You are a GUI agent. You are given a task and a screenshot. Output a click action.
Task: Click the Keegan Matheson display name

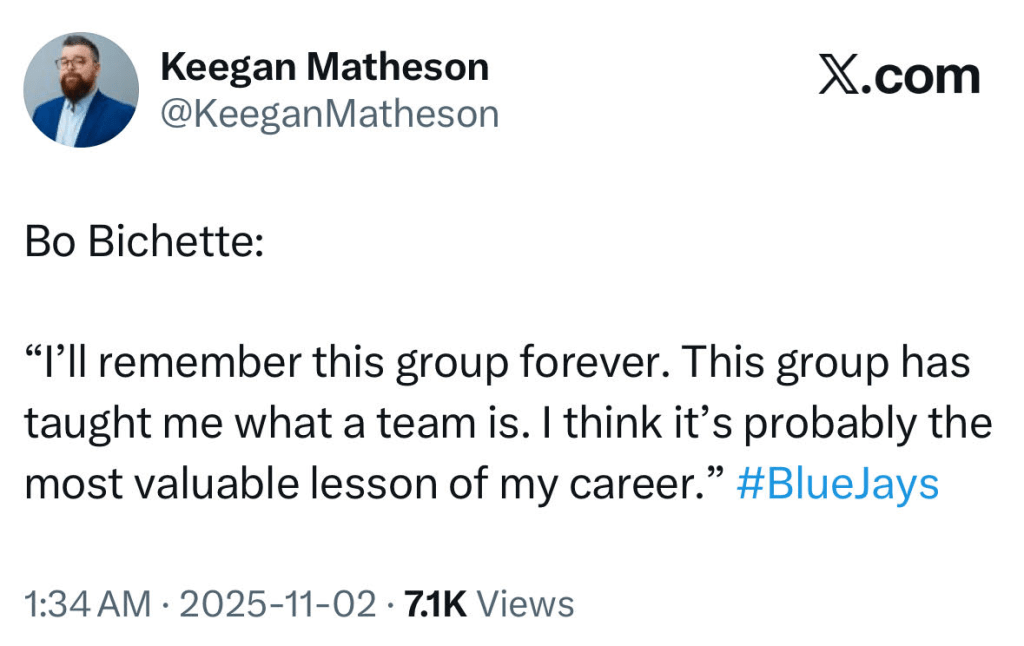(x=324, y=67)
